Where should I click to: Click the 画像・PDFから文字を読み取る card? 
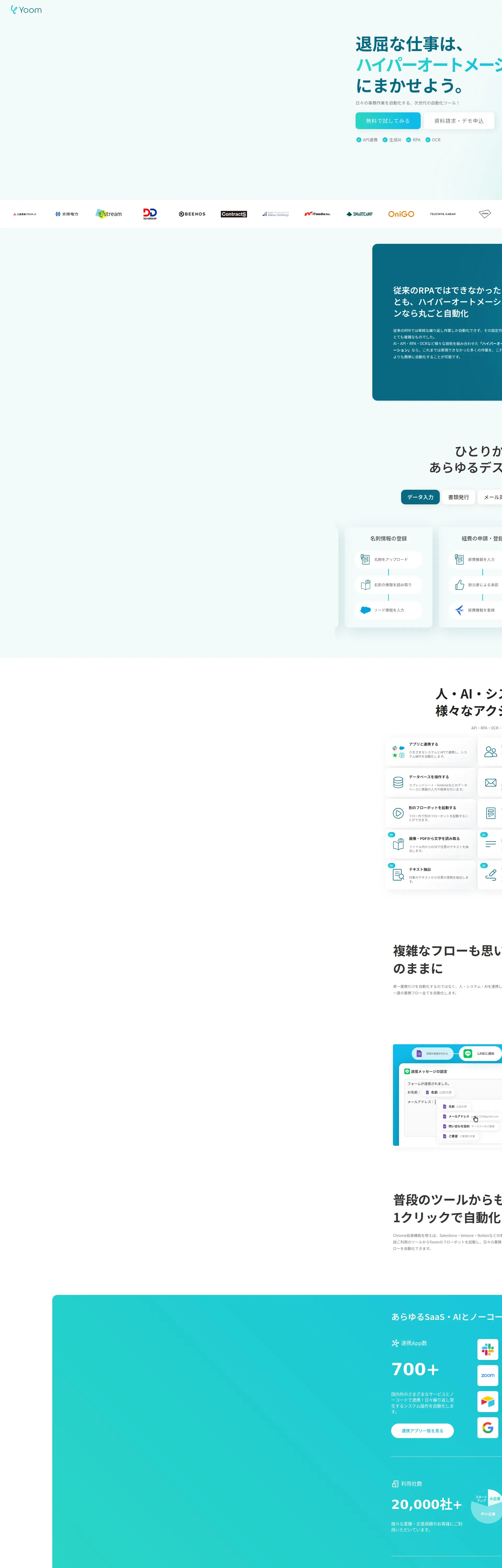click(x=430, y=843)
